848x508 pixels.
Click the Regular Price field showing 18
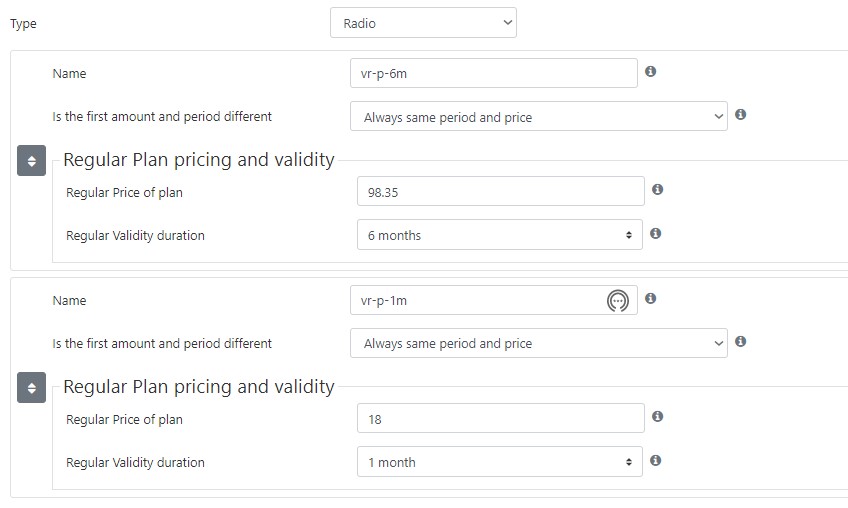point(501,418)
